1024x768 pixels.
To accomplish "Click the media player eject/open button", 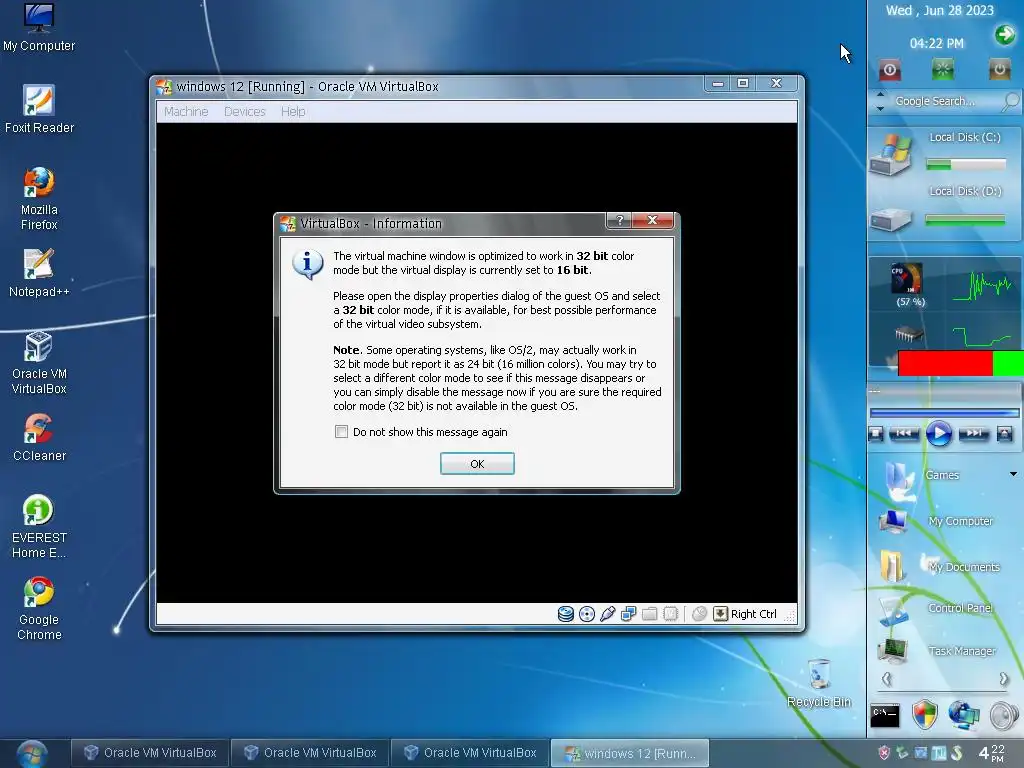I will coord(1004,434).
